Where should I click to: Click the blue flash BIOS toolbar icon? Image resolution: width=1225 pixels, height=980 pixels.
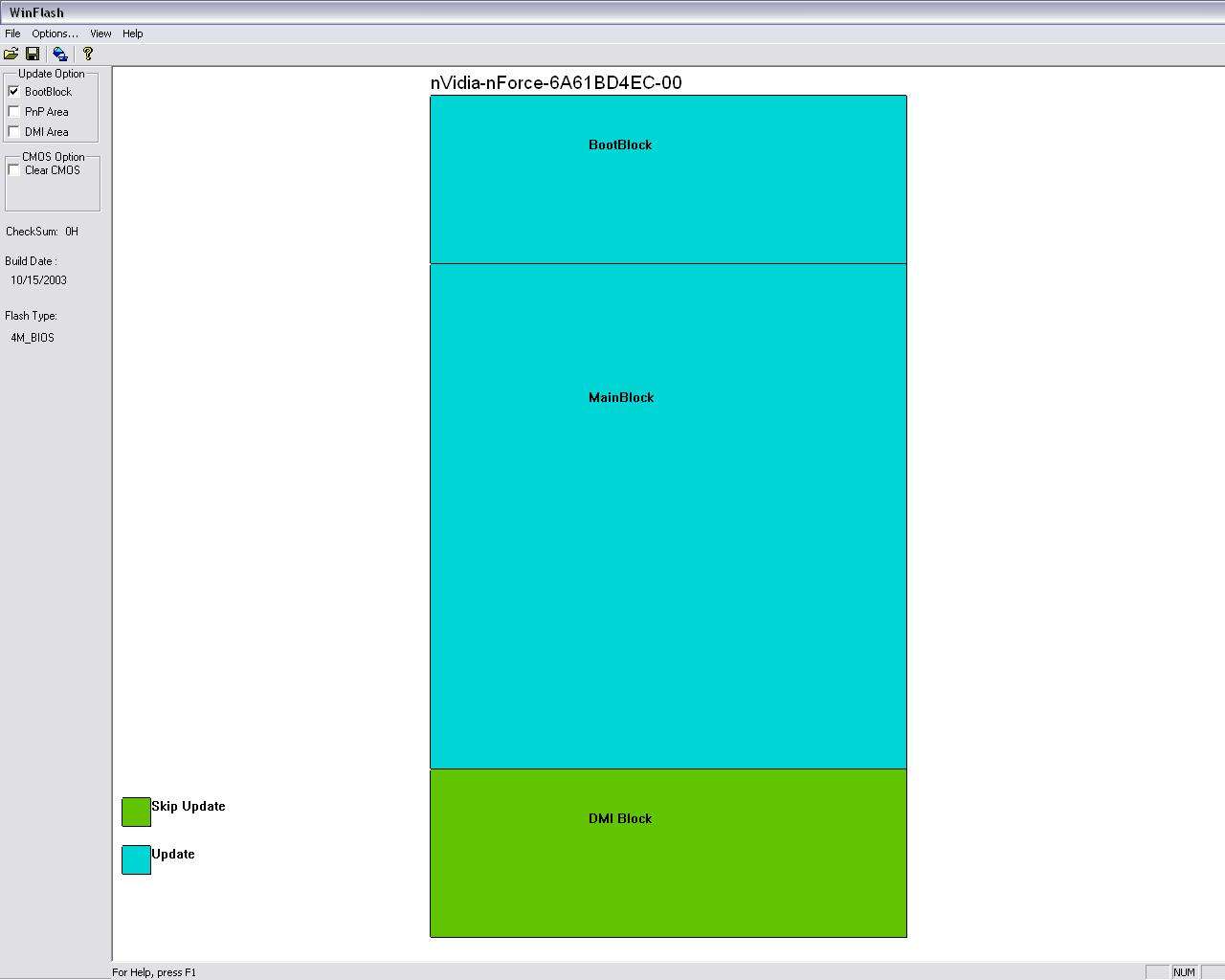[60, 54]
